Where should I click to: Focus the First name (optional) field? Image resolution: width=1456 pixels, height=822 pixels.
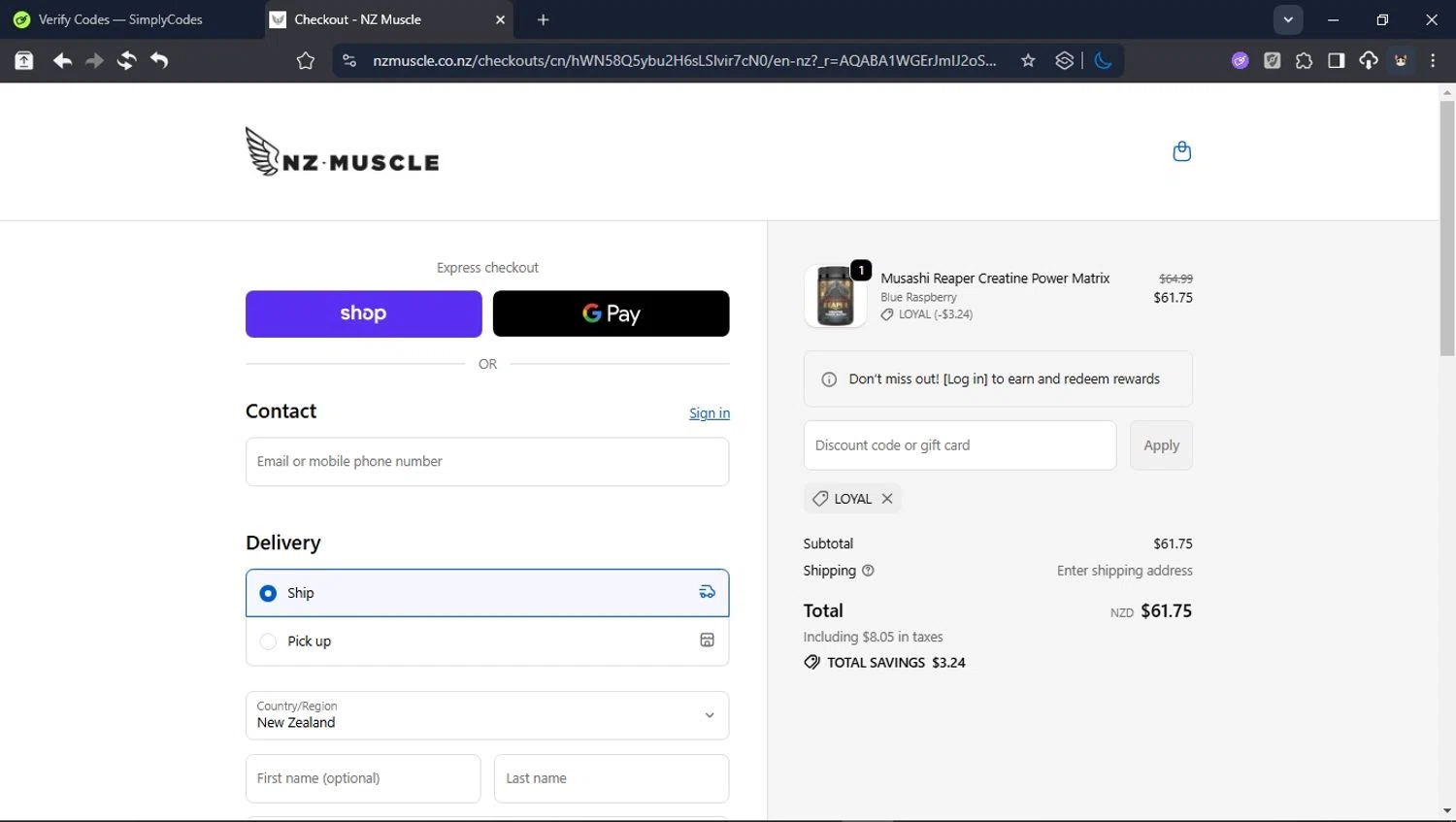tap(363, 778)
